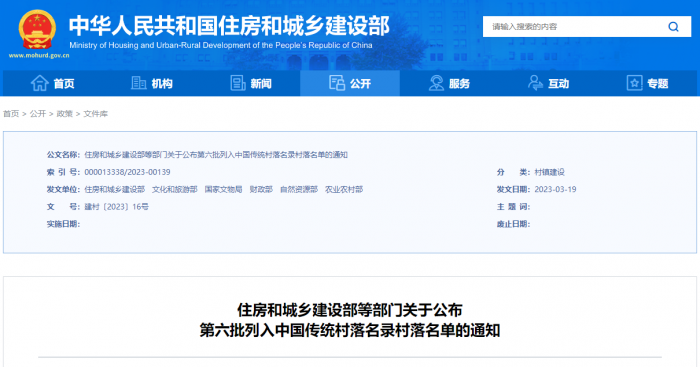Select issuing unit 国家文物局
The height and width of the screenshot is (367, 700).
pos(223,189)
